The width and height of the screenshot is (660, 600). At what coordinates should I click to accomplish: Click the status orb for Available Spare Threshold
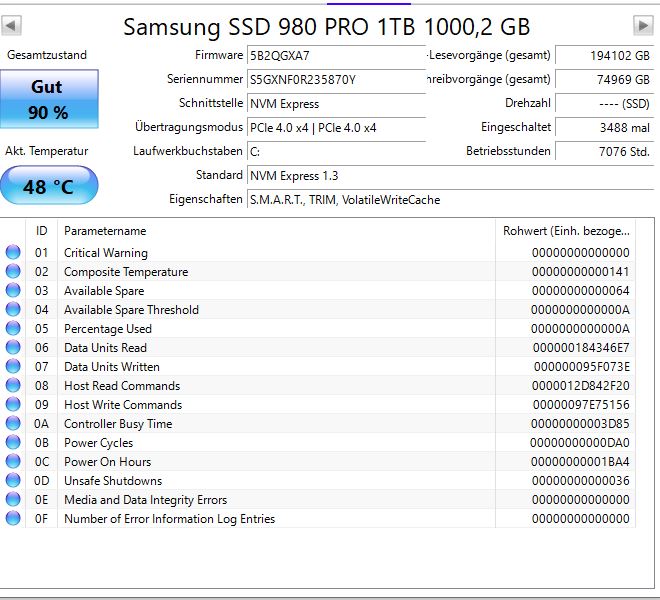[13, 309]
